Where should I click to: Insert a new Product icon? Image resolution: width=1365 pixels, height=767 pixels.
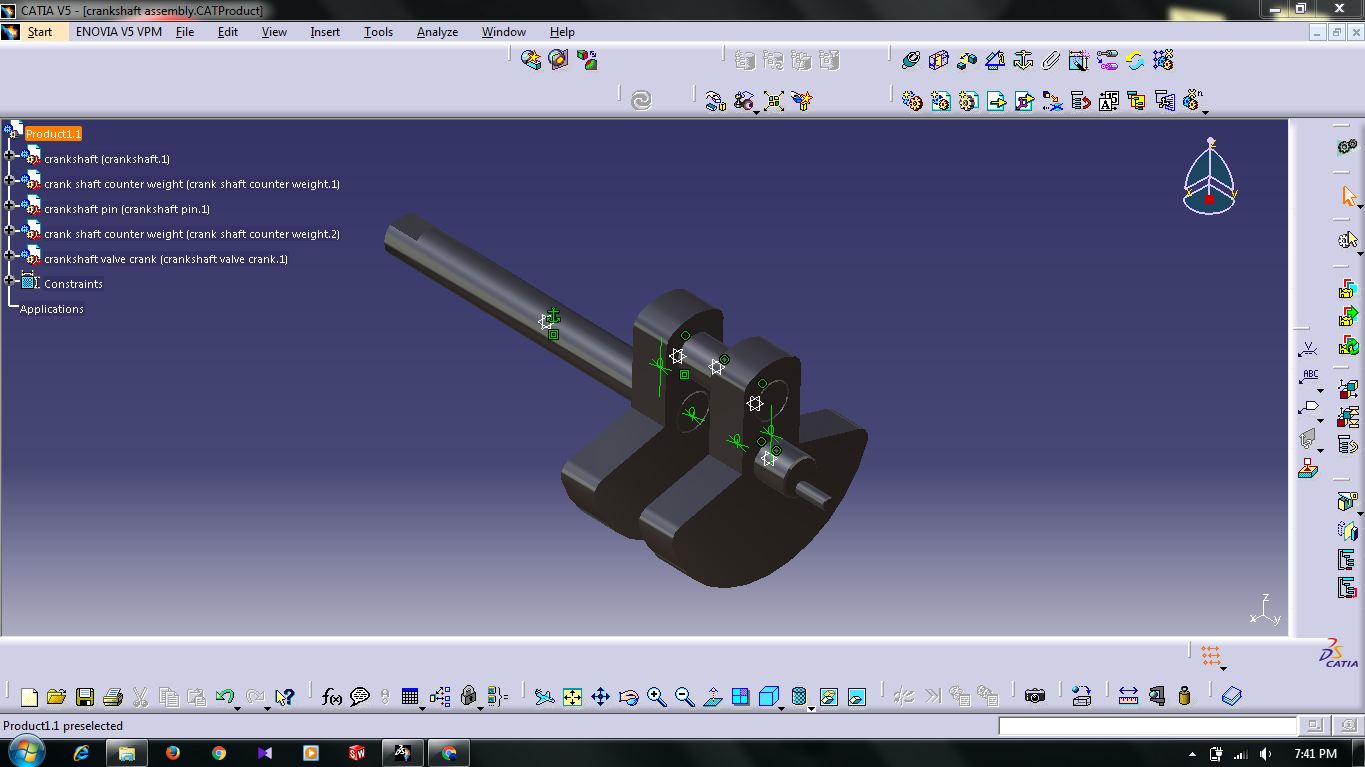click(x=940, y=101)
